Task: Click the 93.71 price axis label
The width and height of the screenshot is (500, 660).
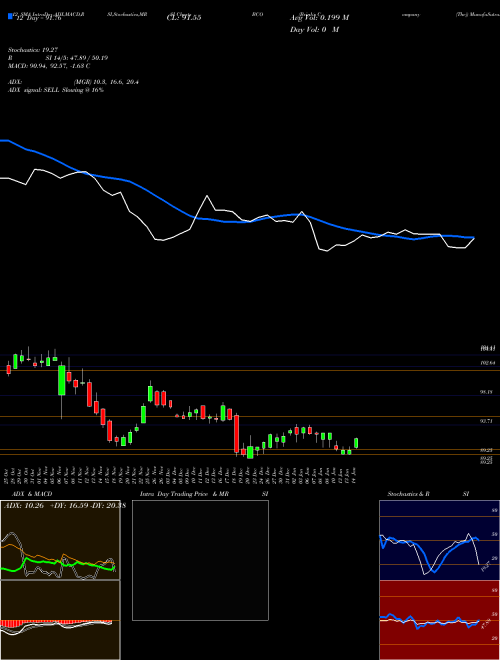Action: coord(487,420)
